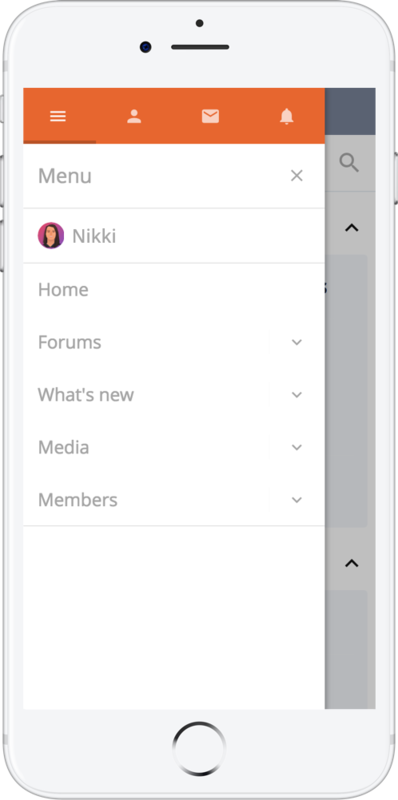The width and height of the screenshot is (398, 800).
Task: Tap Nikki's avatar picture
Action: (51, 236)
